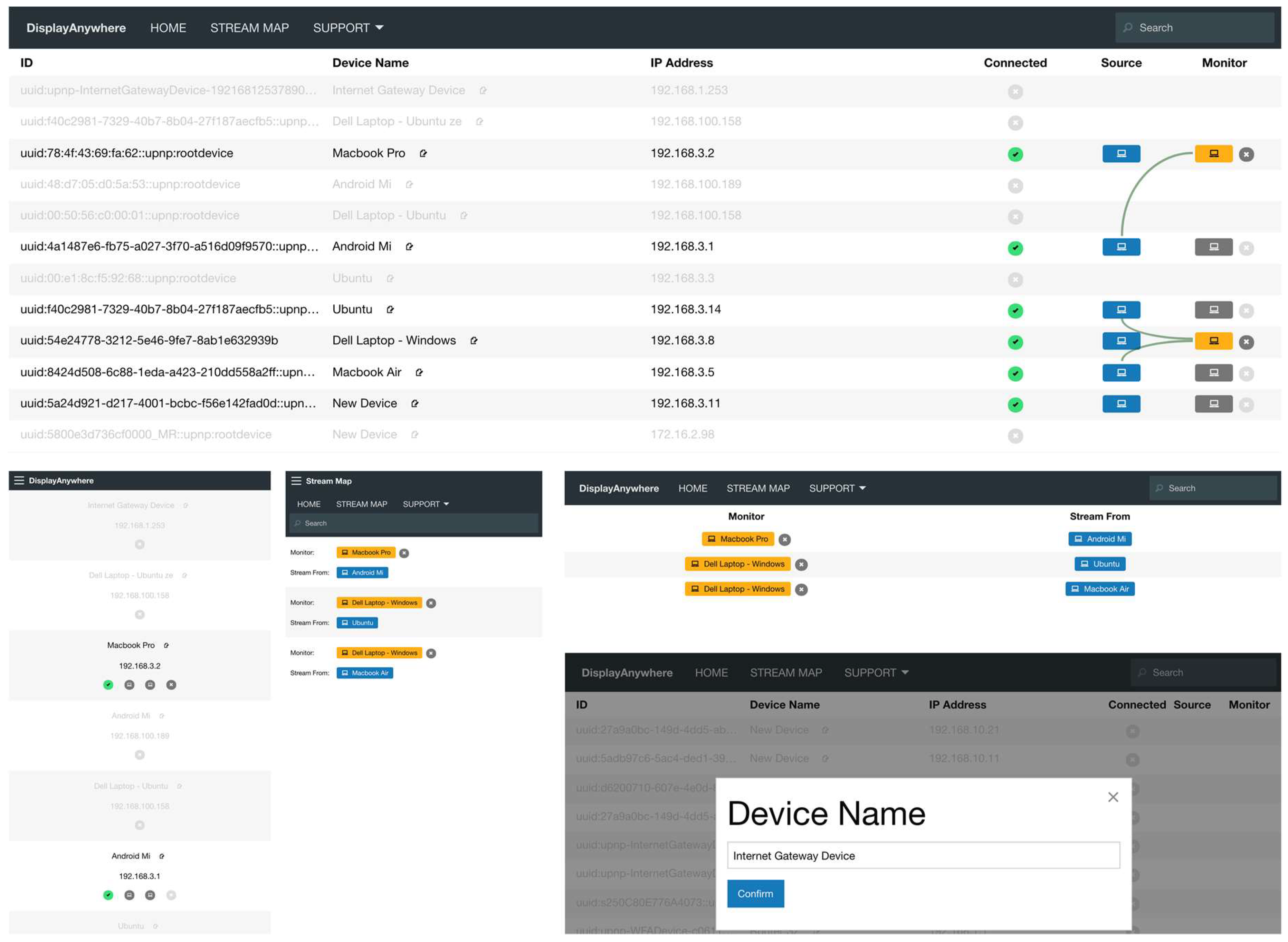Click Macbook Air badge under Stream From column
Viewport: 1288px width, 942px height.
[x=1099, y=589]
